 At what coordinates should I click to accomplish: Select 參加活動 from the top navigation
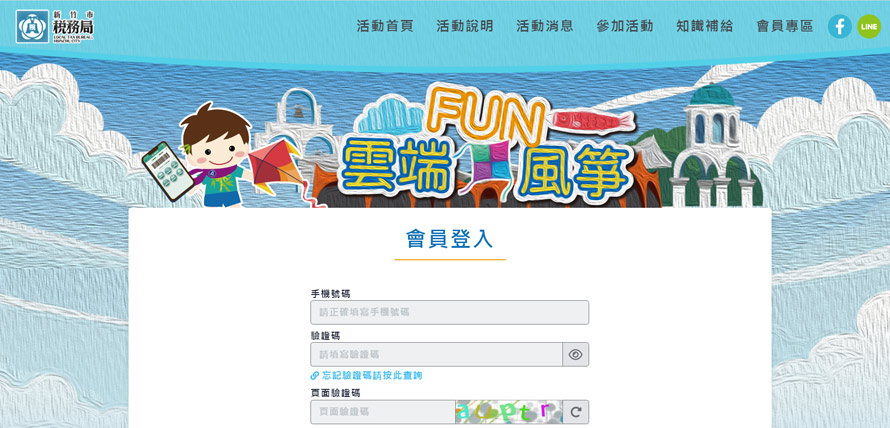(625, 26)
